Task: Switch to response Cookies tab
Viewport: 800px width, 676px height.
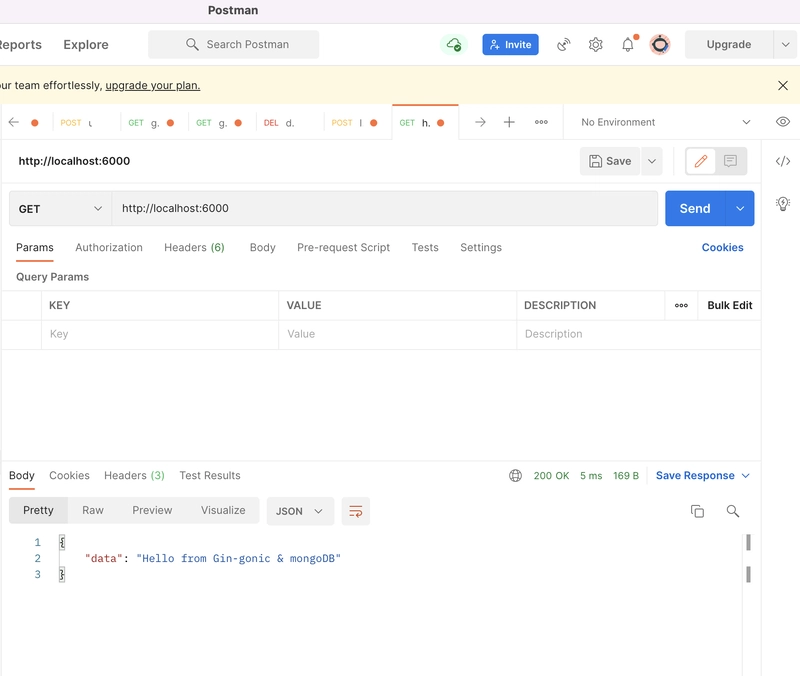Action: coord(69,475)
